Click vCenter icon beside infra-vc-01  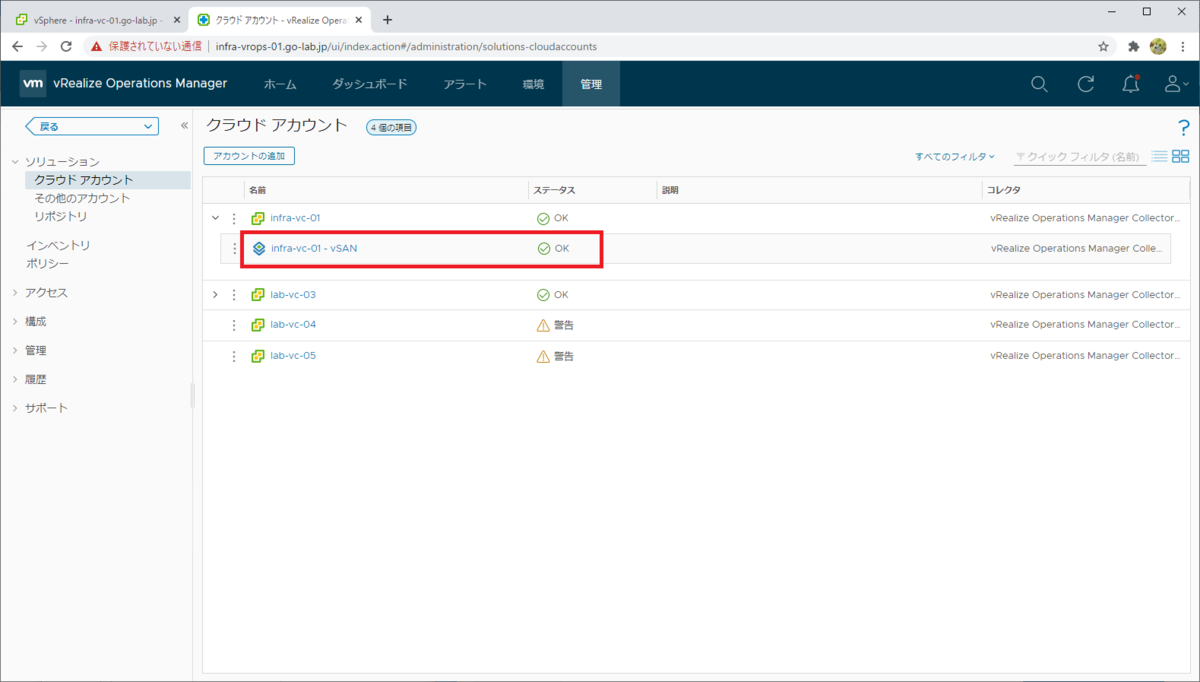(x=257, y=218)
